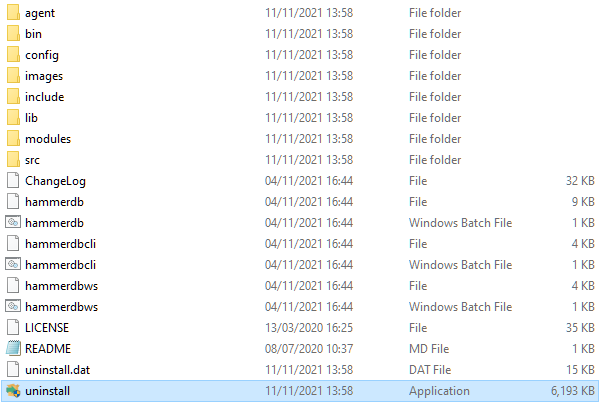The height and width of the screenshot is (406, 604).
Task: Click the MD File type label
Action: (429, 349)
